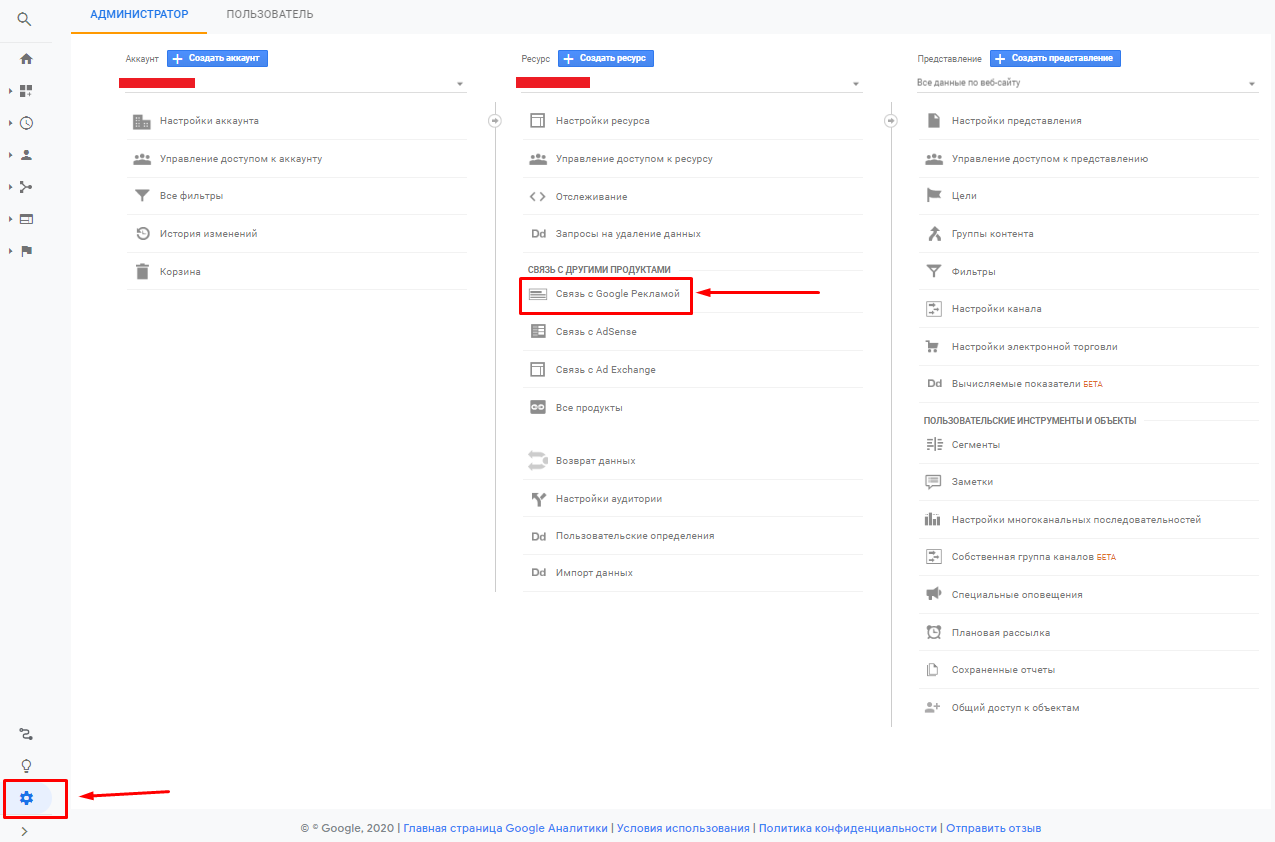Click the Заметки speech bubble icon
The width and height of the screenshot is (1275, 842).
point(934,482)
